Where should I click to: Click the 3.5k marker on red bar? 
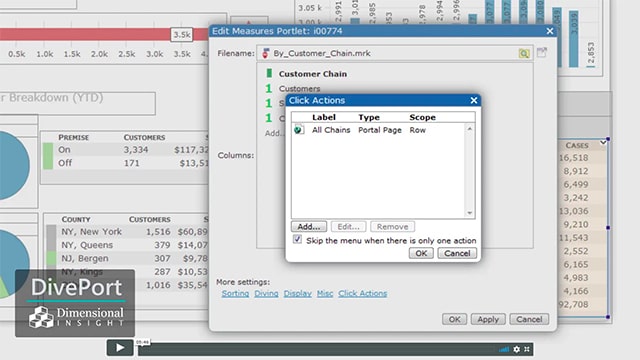pos(182,35)
